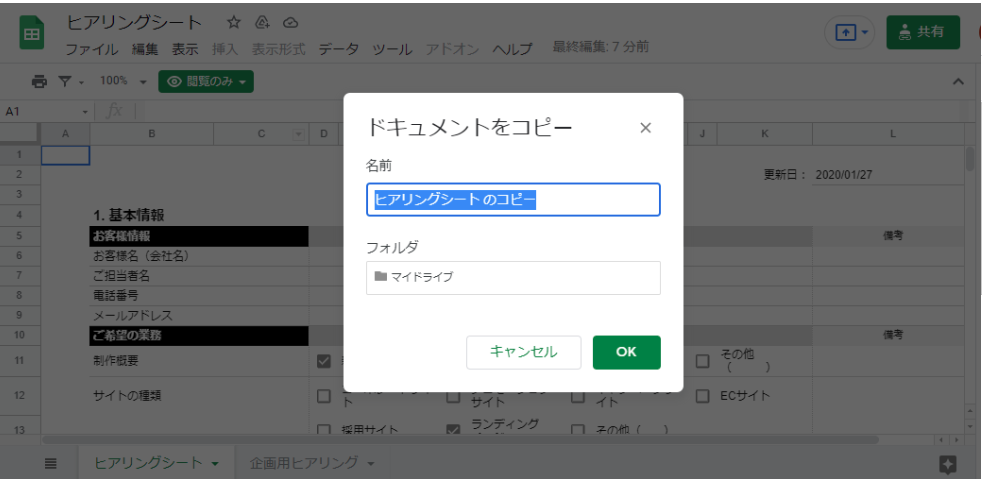983x480 pixels.
Task: Click the 共有 share button
Action: [923, 33]
